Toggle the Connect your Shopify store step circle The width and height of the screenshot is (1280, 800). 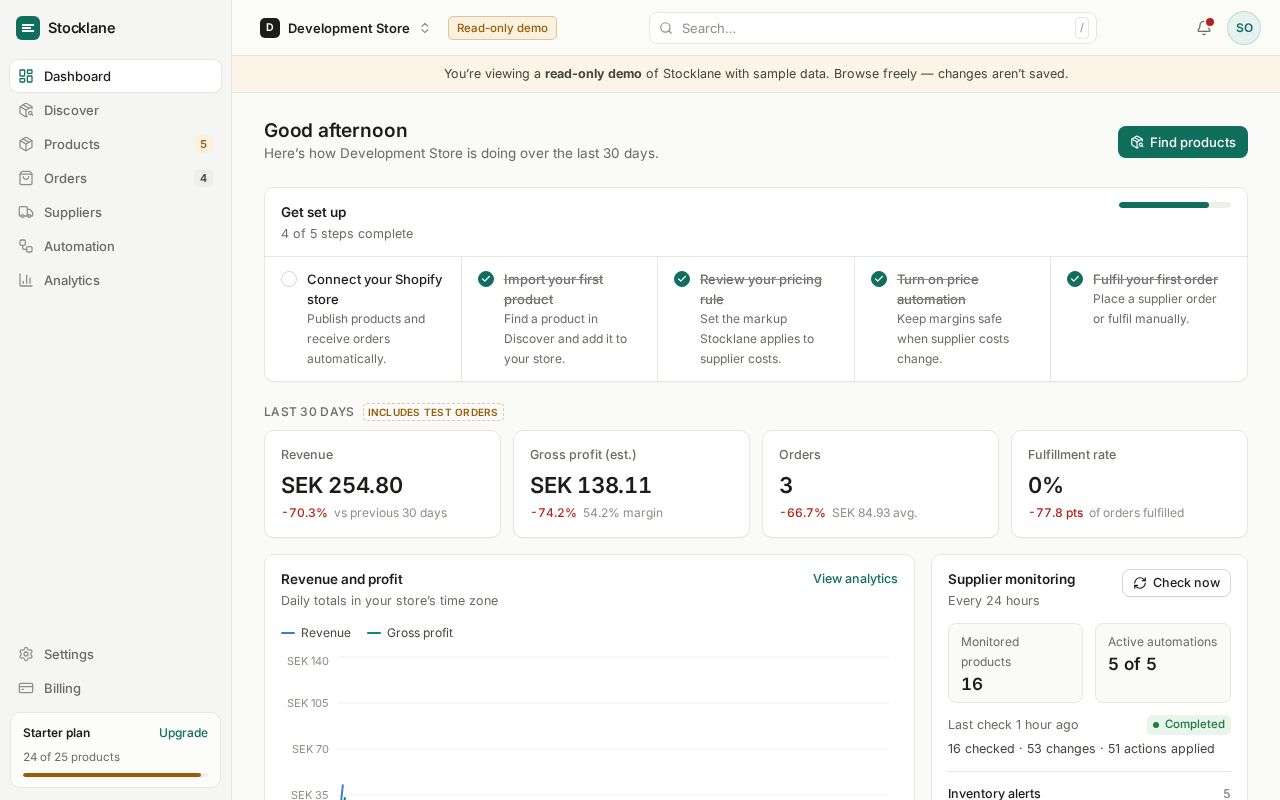(289, 279)
